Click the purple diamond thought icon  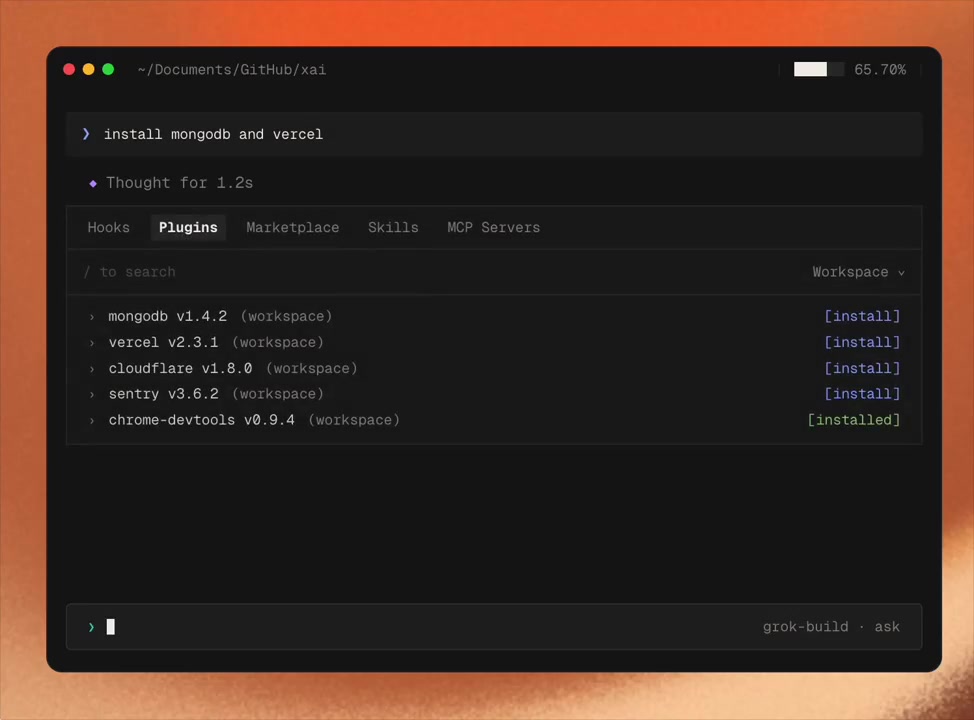93,183
